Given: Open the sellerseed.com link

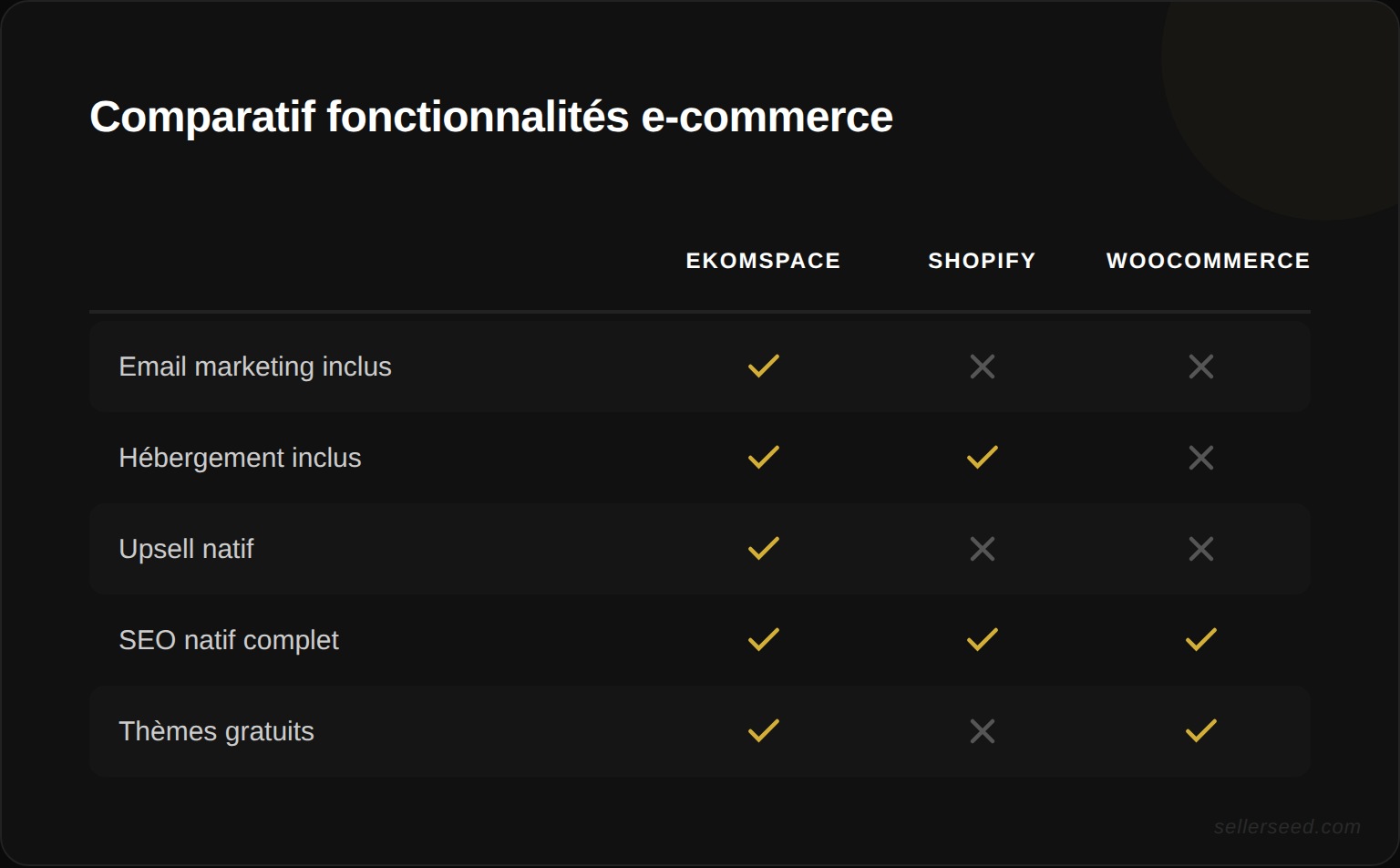Looking at the screenshot, I should coord(1285,828).
